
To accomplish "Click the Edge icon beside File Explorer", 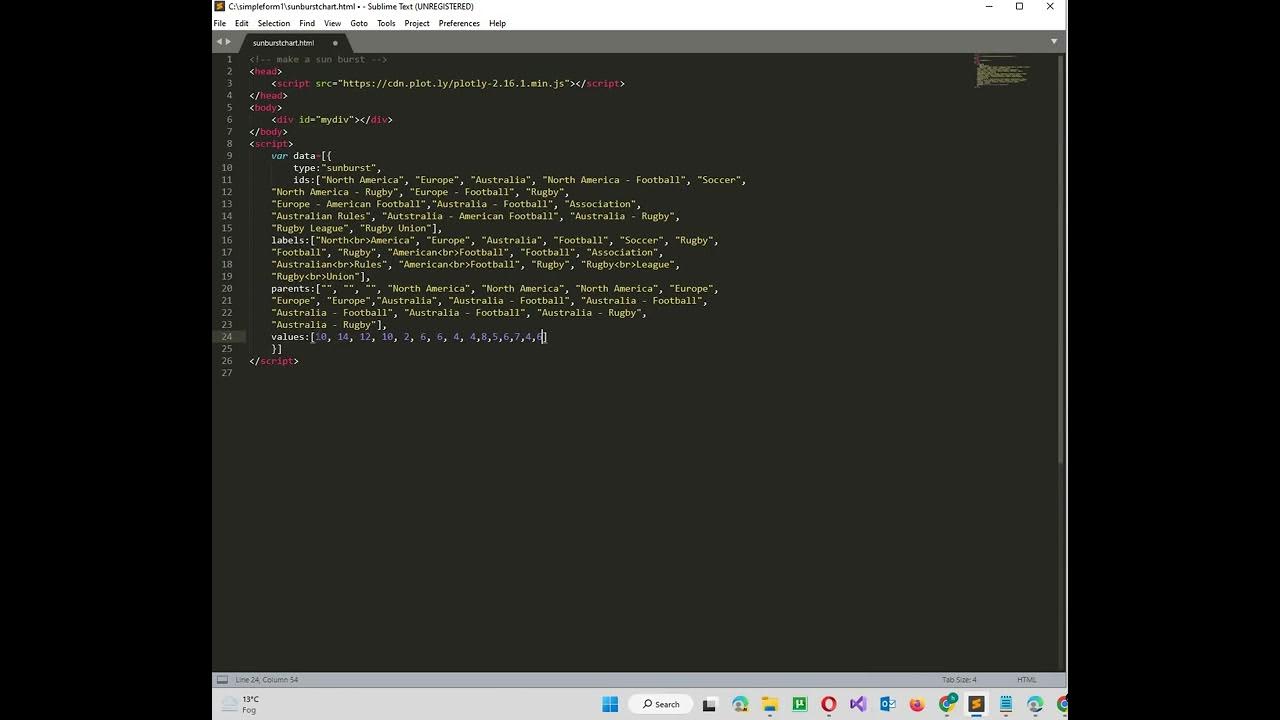I will point(740,704).
